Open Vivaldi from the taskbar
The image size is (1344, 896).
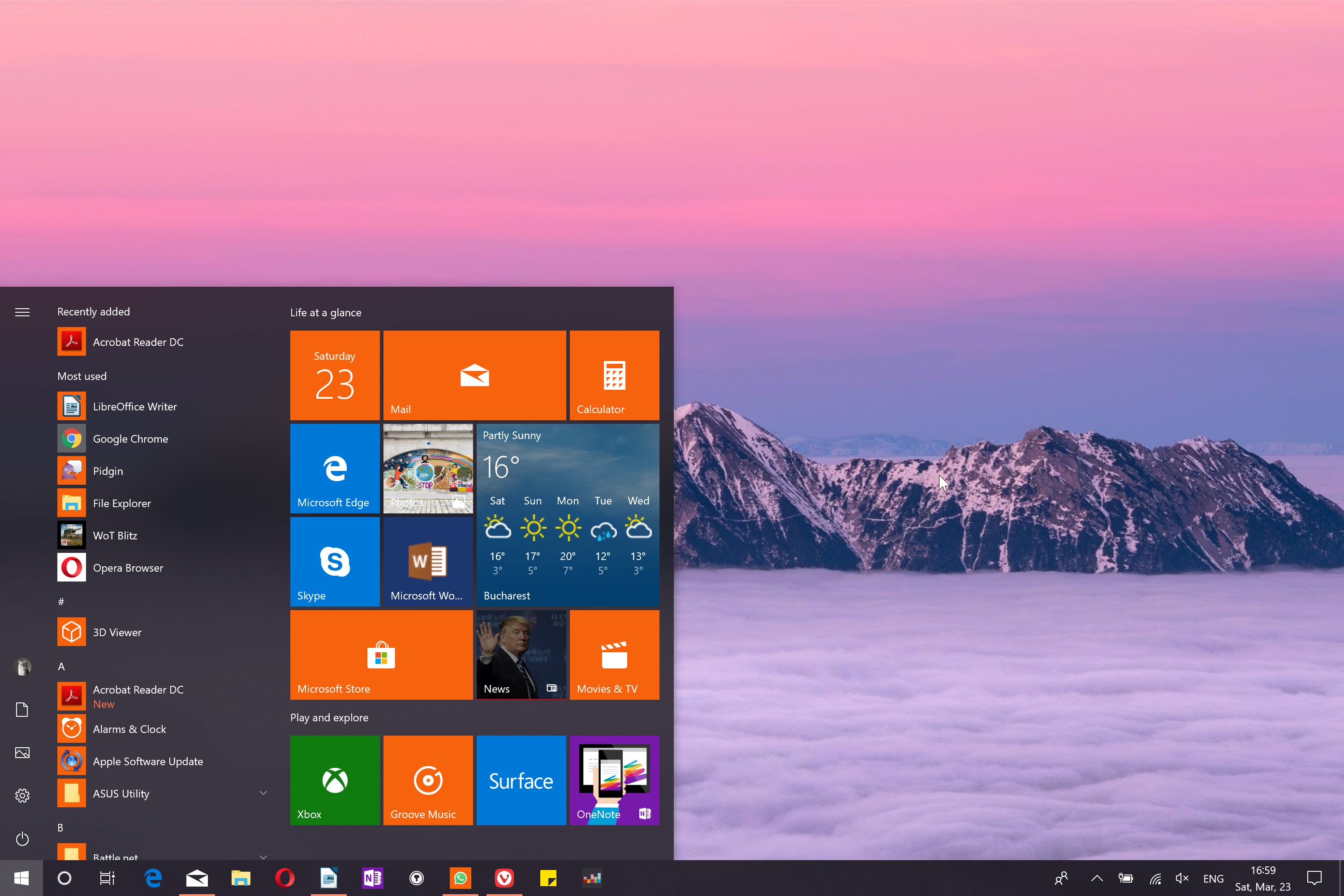coord(504,878)
